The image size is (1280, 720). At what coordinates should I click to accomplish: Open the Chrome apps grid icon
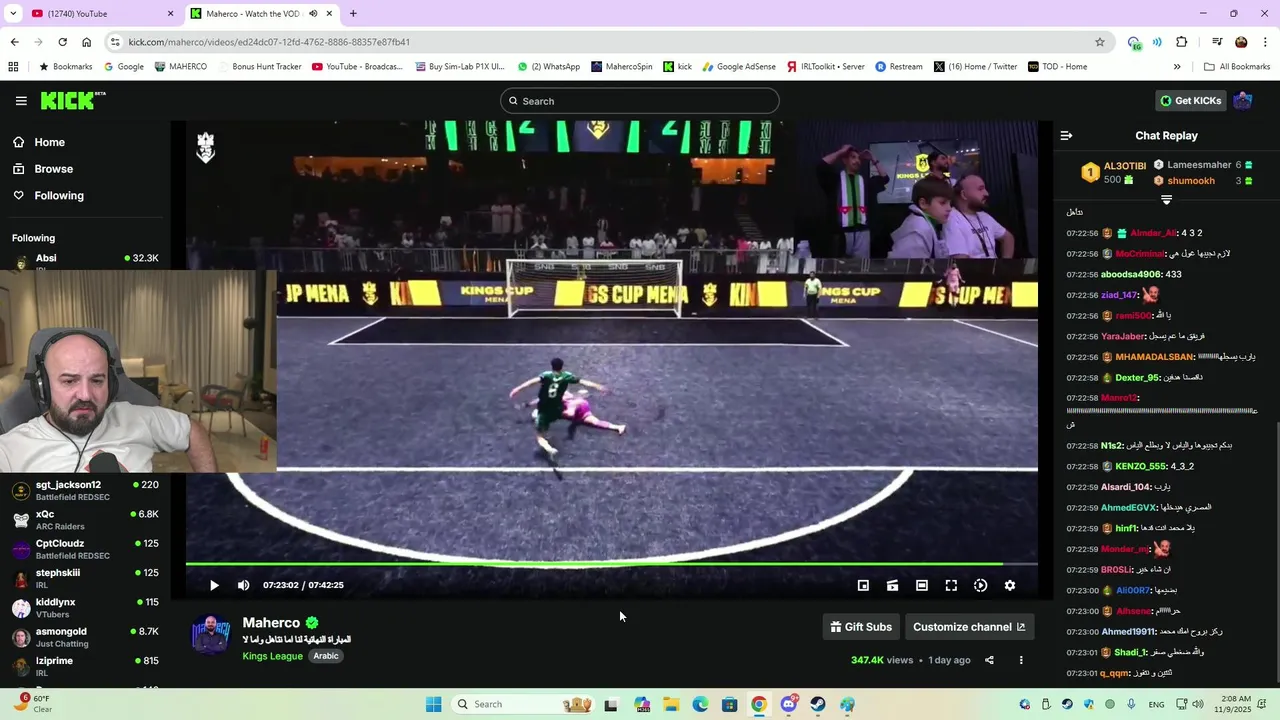[x=13, y=67]
